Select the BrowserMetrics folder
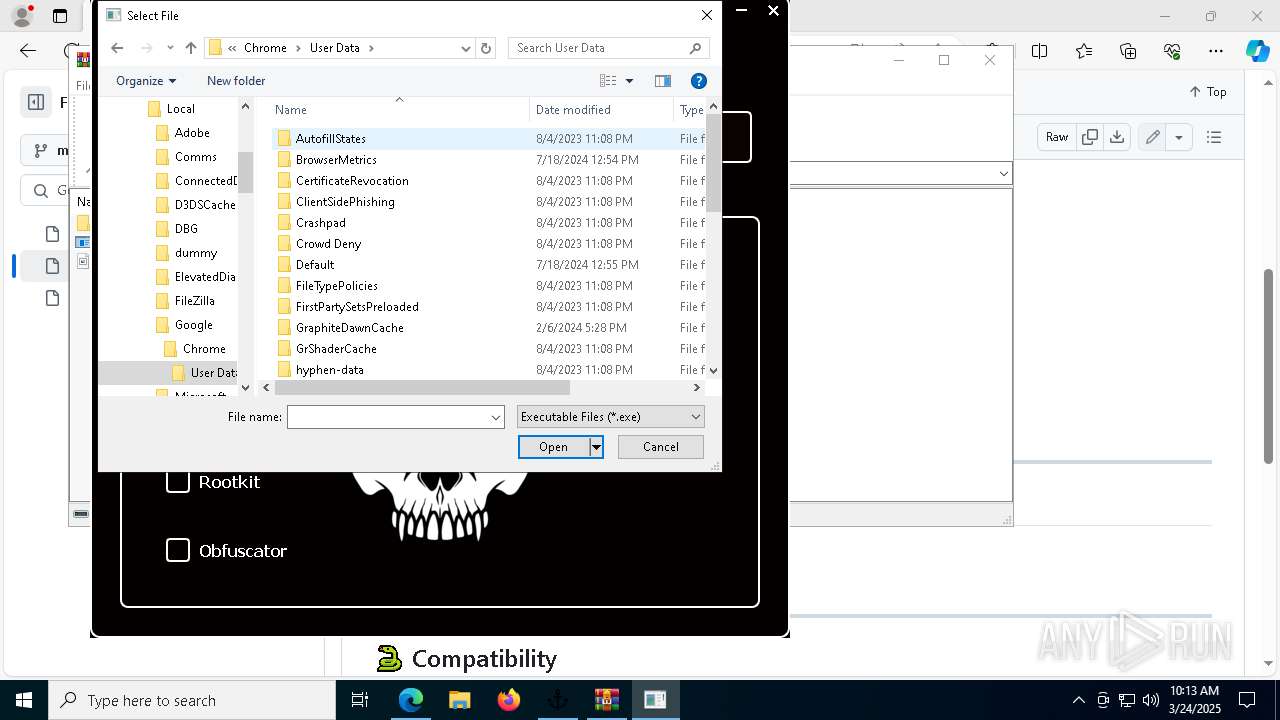This screenshot has height=720, width=1280. point(336,160)
